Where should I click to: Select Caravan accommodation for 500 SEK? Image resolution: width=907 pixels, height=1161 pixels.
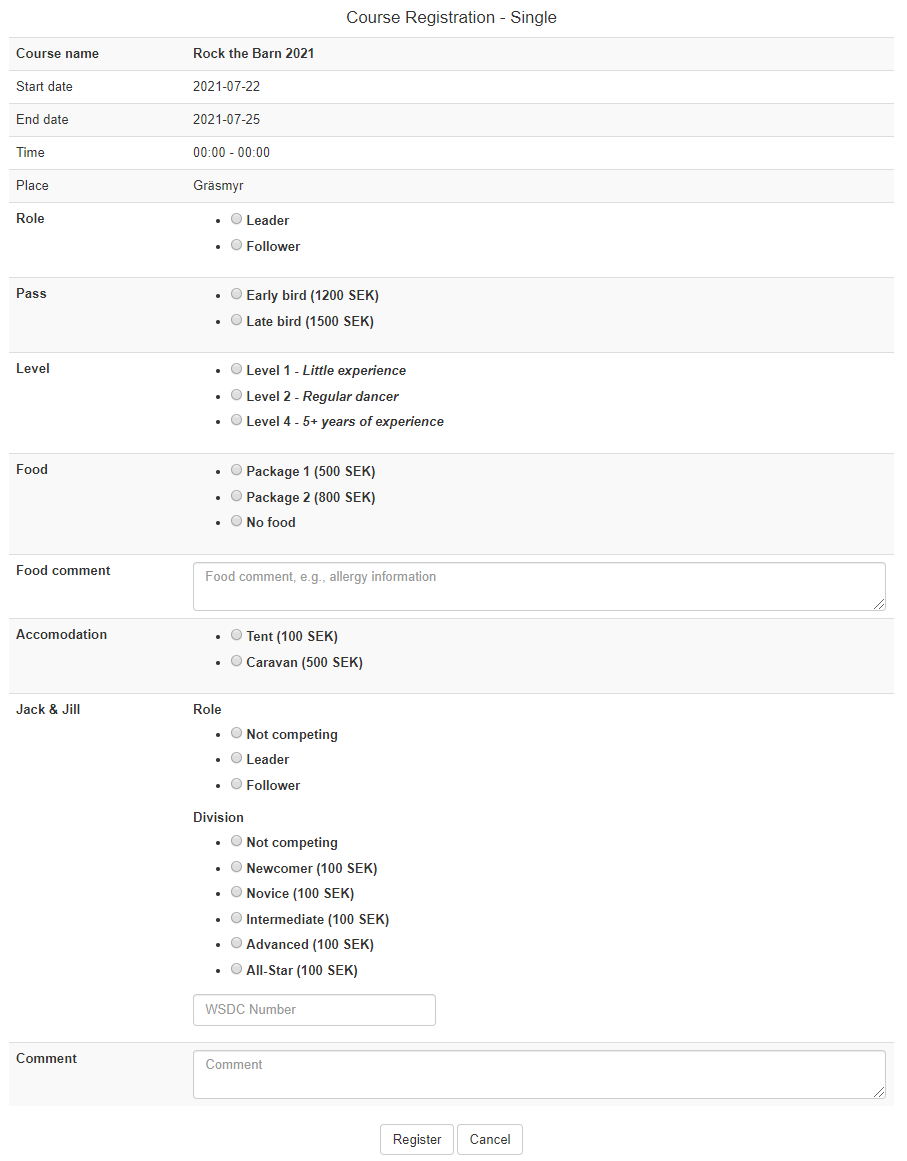(236, 660)
